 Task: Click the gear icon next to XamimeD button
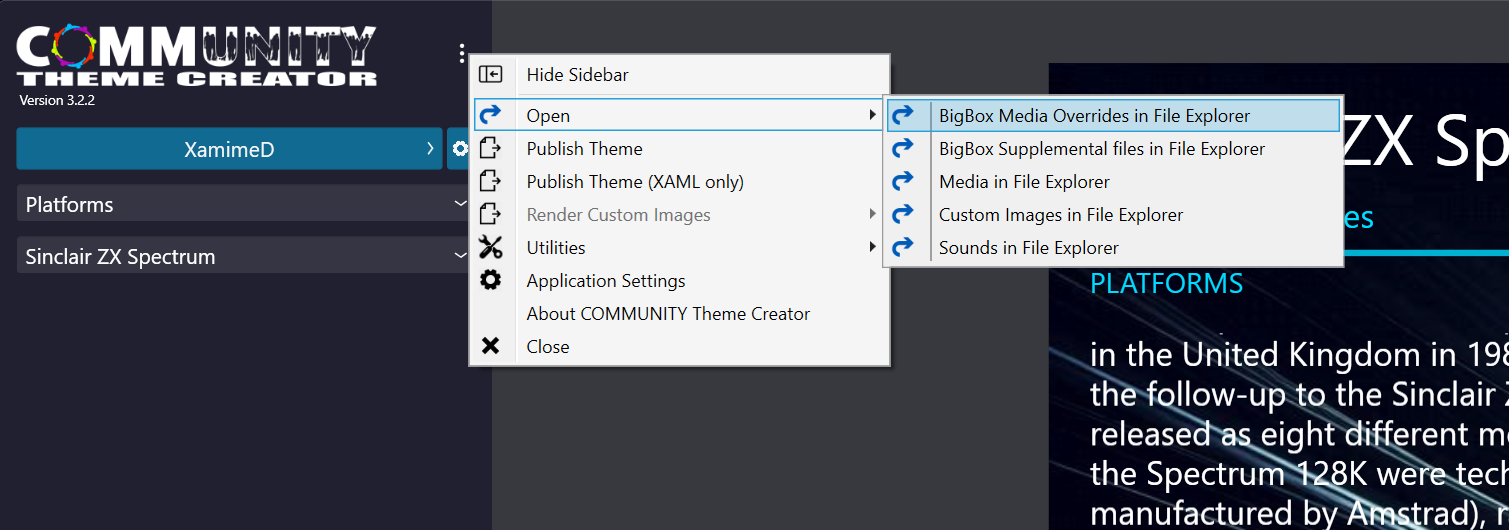[x=459, y=149]
